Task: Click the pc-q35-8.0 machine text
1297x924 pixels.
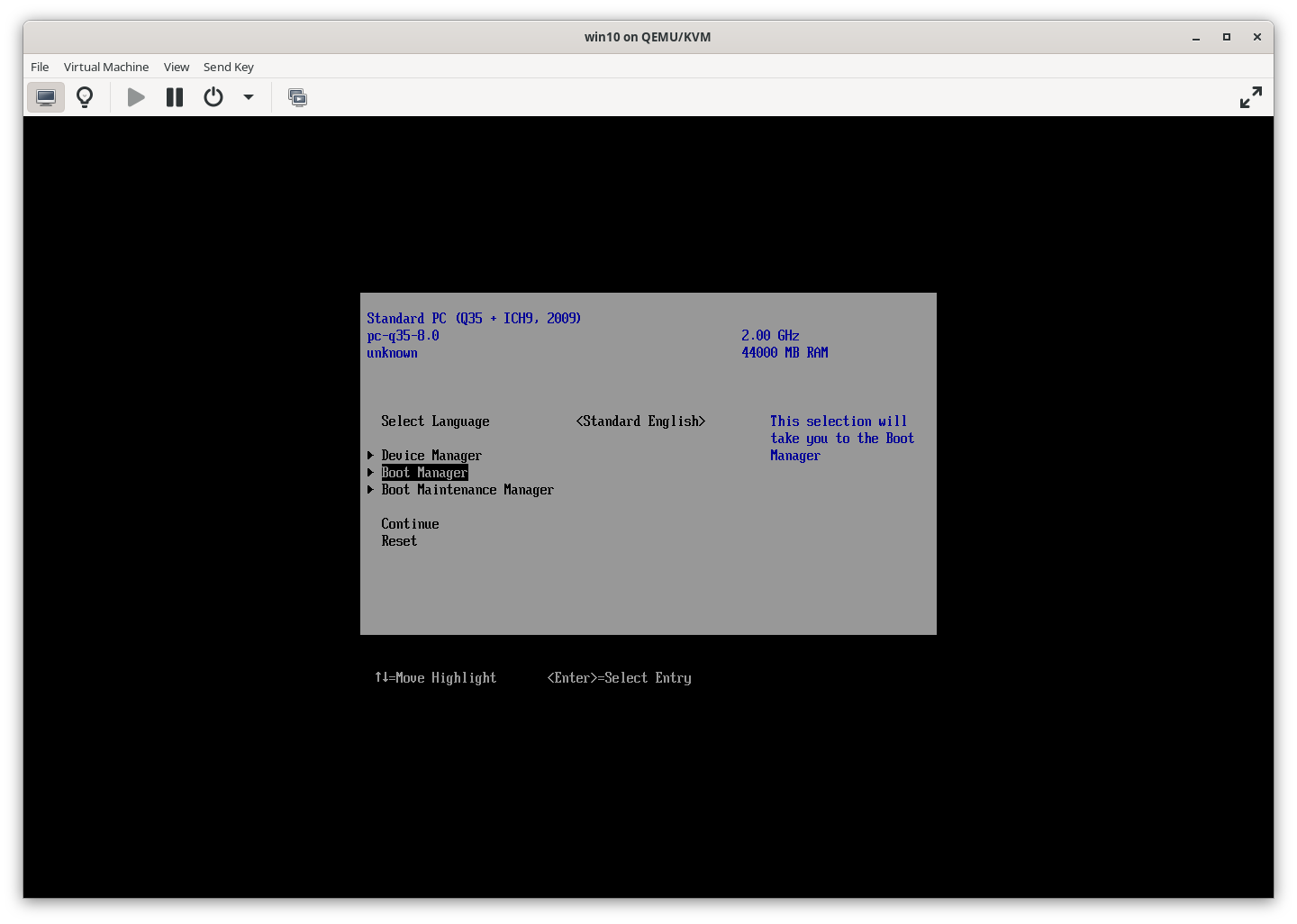Action: click(x=403, y=336)
